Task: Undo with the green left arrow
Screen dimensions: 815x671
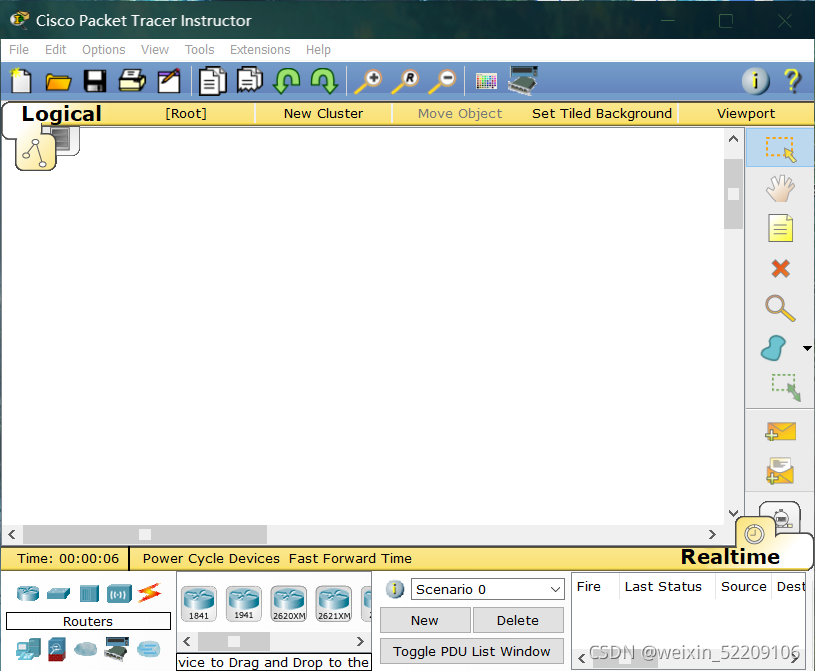Action: click(x=286, y=81)
